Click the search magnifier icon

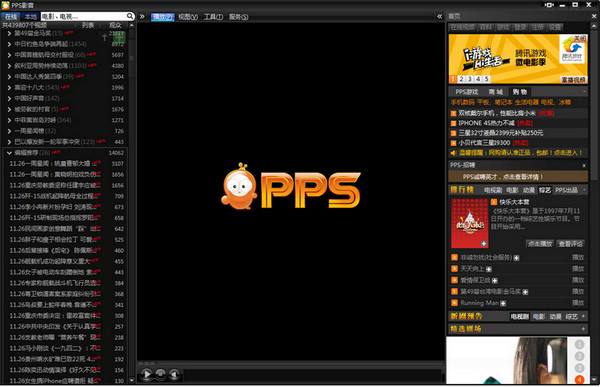click(130, 16)
